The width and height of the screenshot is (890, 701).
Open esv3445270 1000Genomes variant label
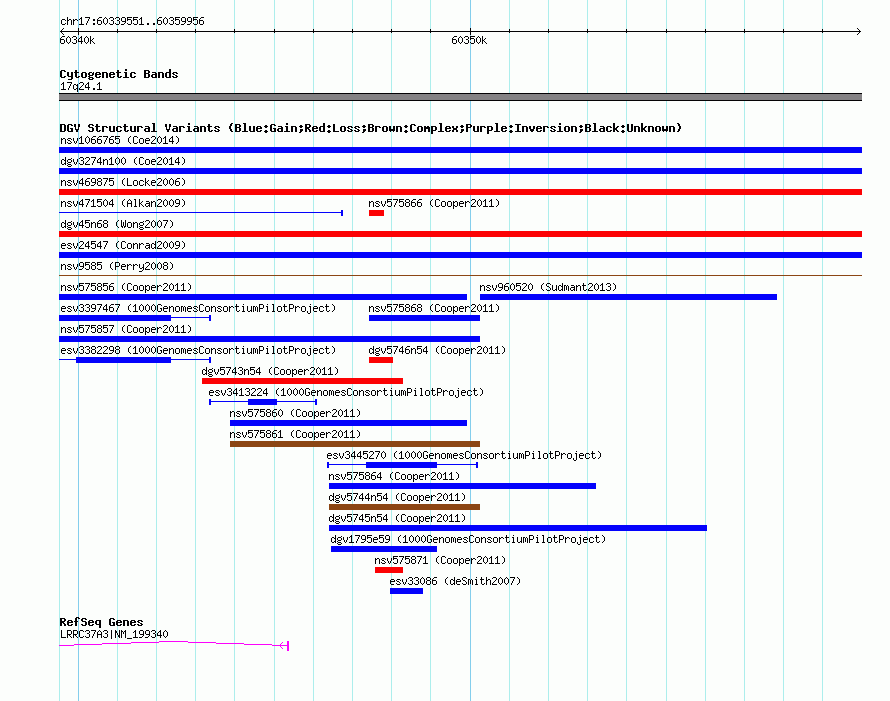click(464, 455)
